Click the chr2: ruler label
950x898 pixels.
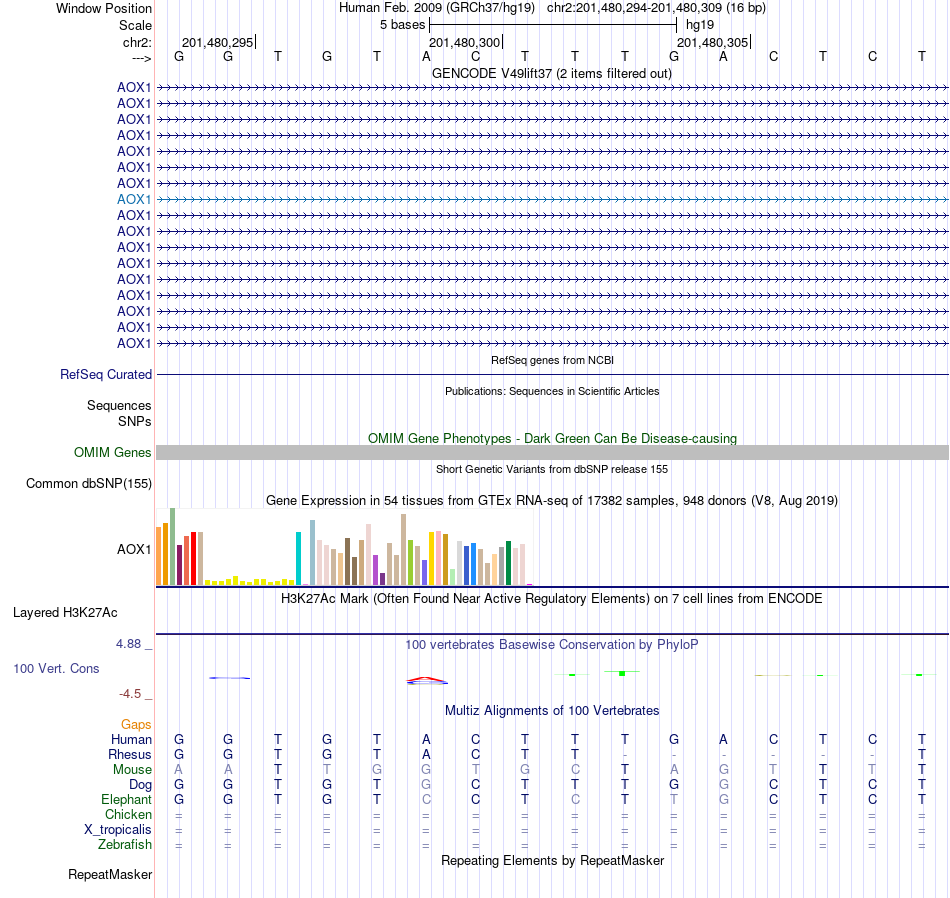click(x=137, y=42)
